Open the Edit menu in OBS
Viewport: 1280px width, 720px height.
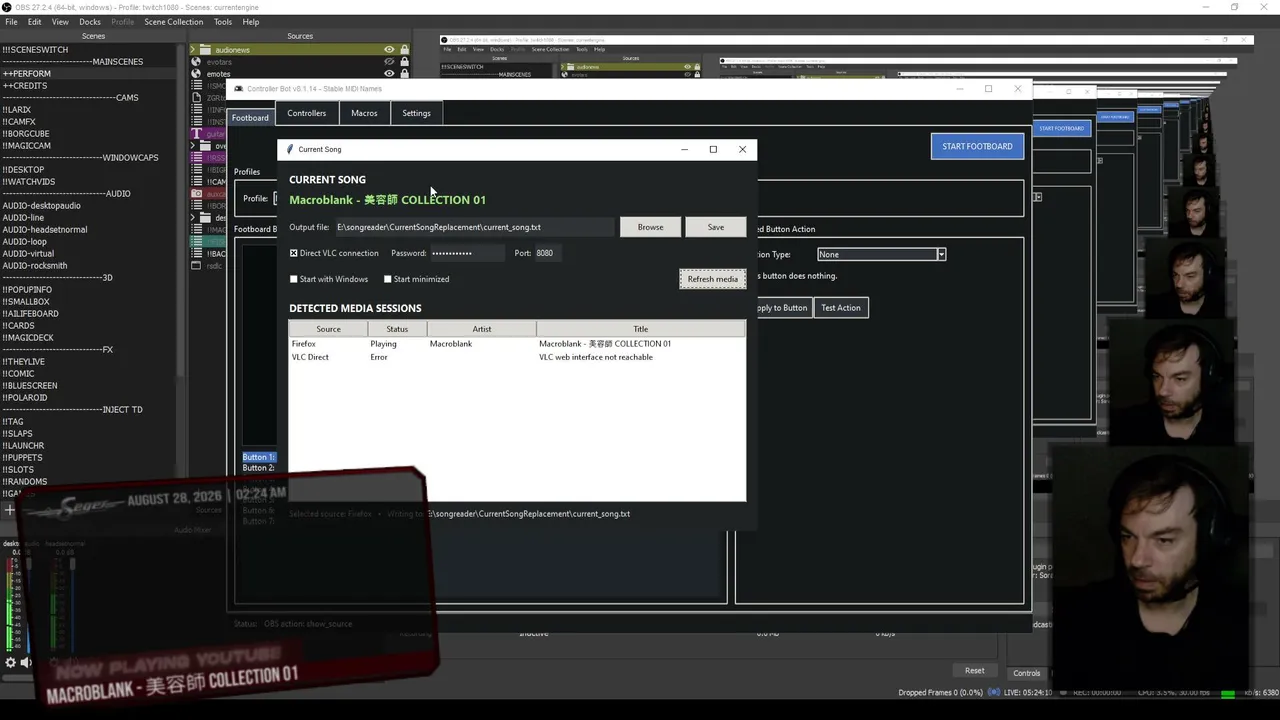click(35, 22)
